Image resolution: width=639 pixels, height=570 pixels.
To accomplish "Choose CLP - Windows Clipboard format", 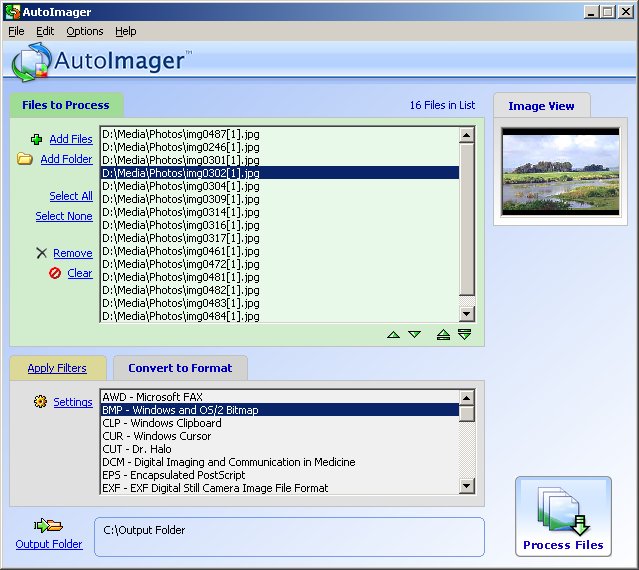I will pyautogui.click(x=280, y=423).
